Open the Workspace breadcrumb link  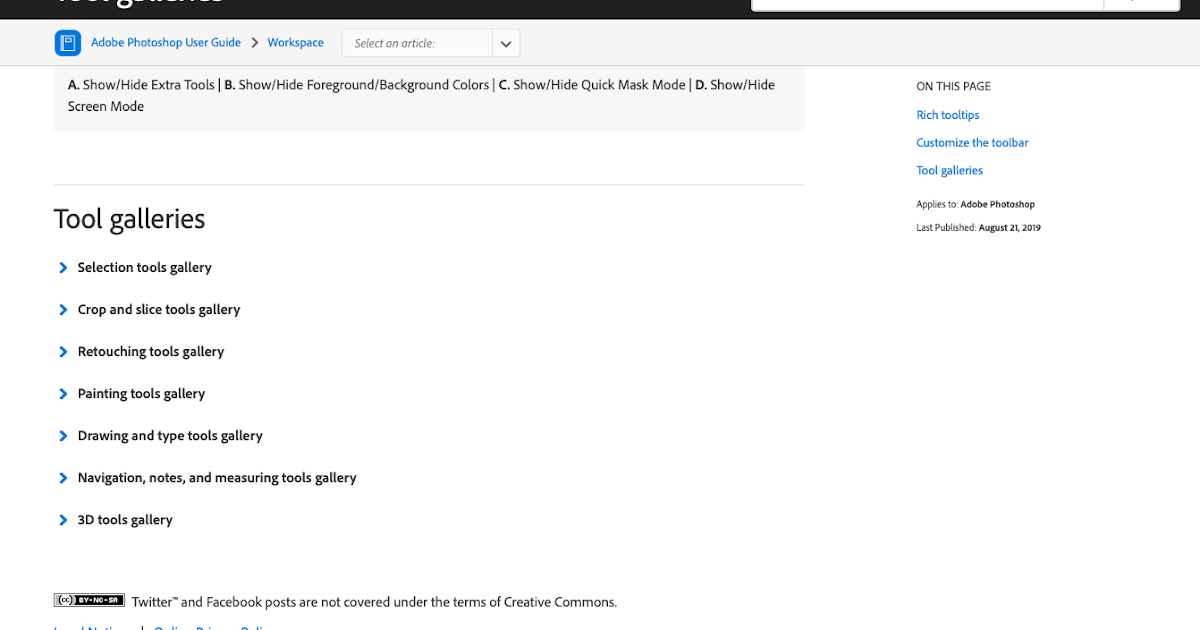tap(295, 43)
